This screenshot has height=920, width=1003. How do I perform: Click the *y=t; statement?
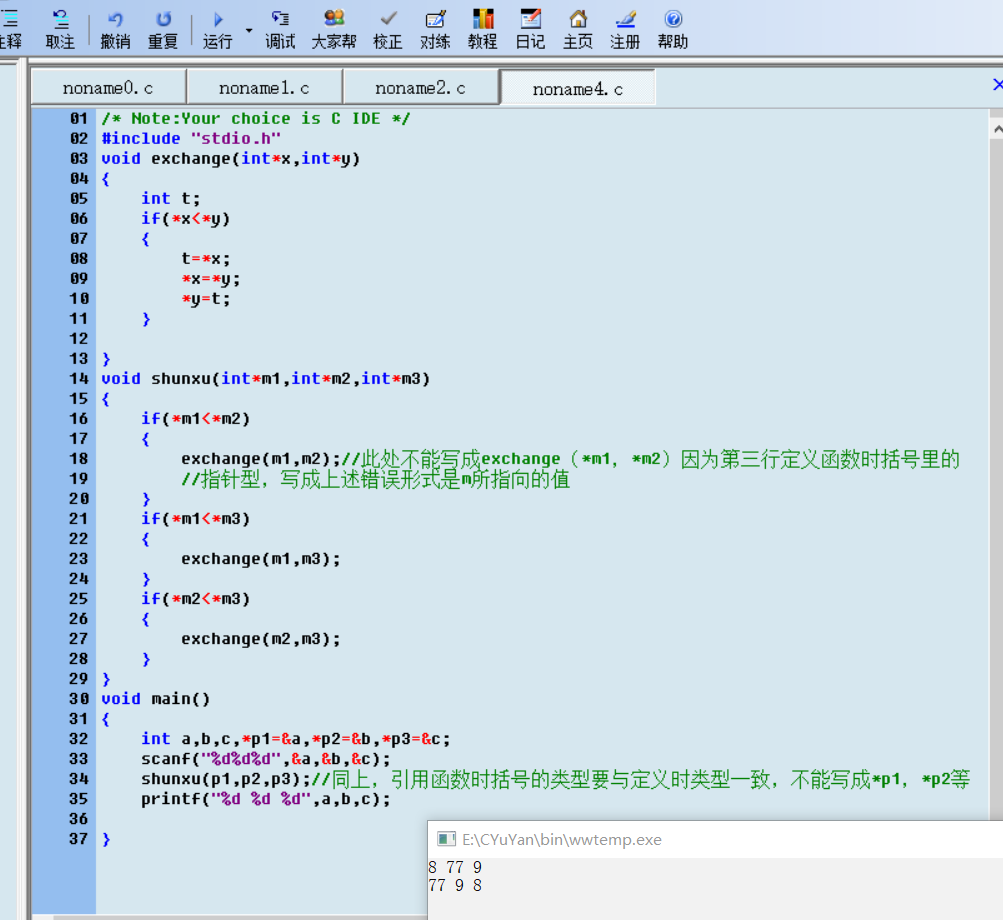pos(205,299)
